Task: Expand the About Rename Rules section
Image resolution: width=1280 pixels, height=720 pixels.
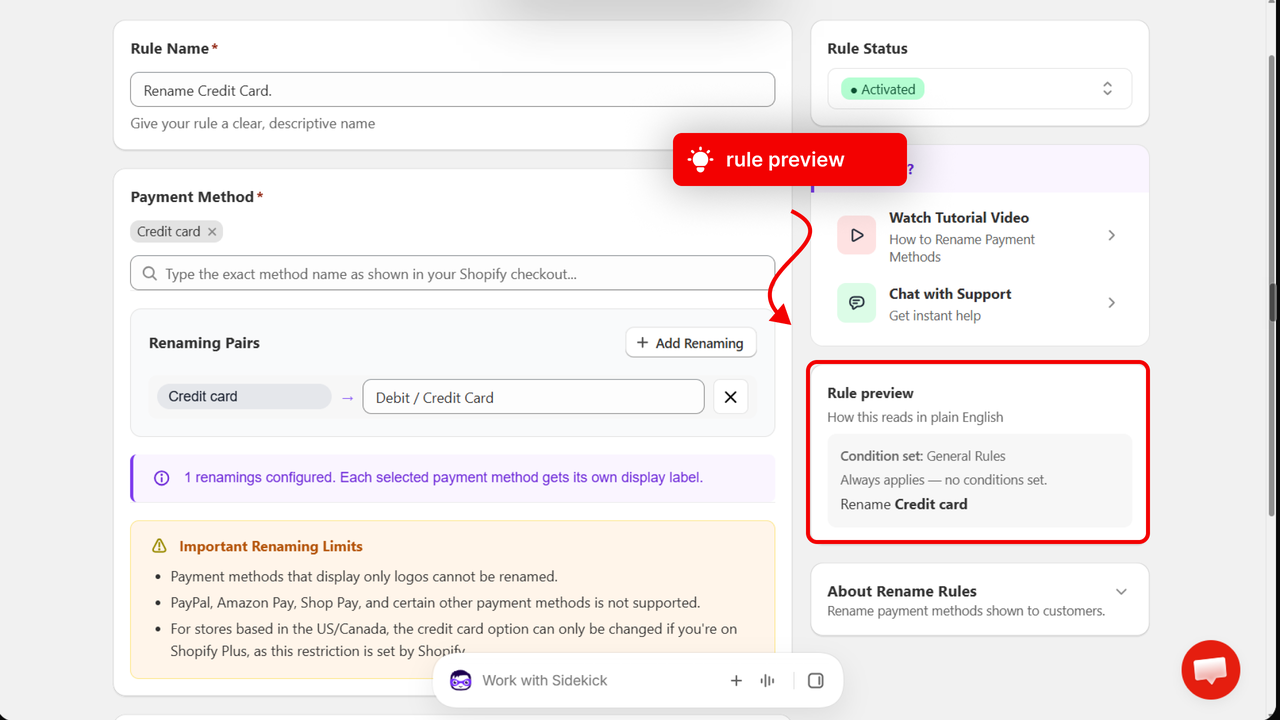Action: coord(1121,592)
